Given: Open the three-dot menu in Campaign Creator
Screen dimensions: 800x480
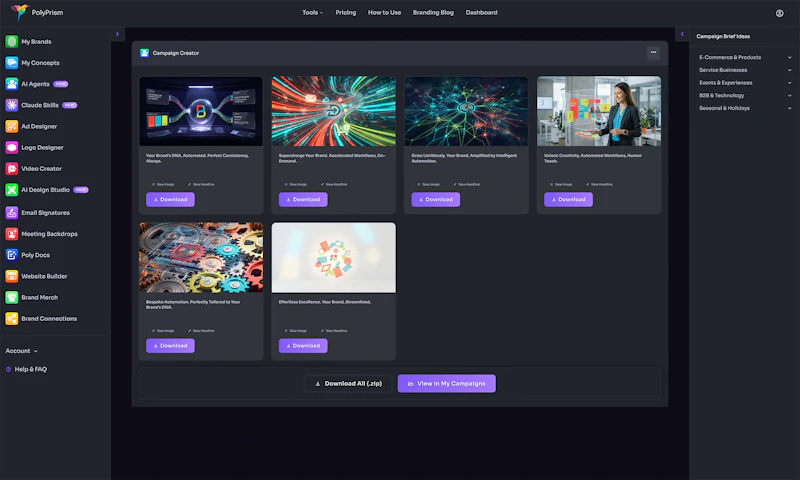Looking at the screenshot, I should click(653, 53).
